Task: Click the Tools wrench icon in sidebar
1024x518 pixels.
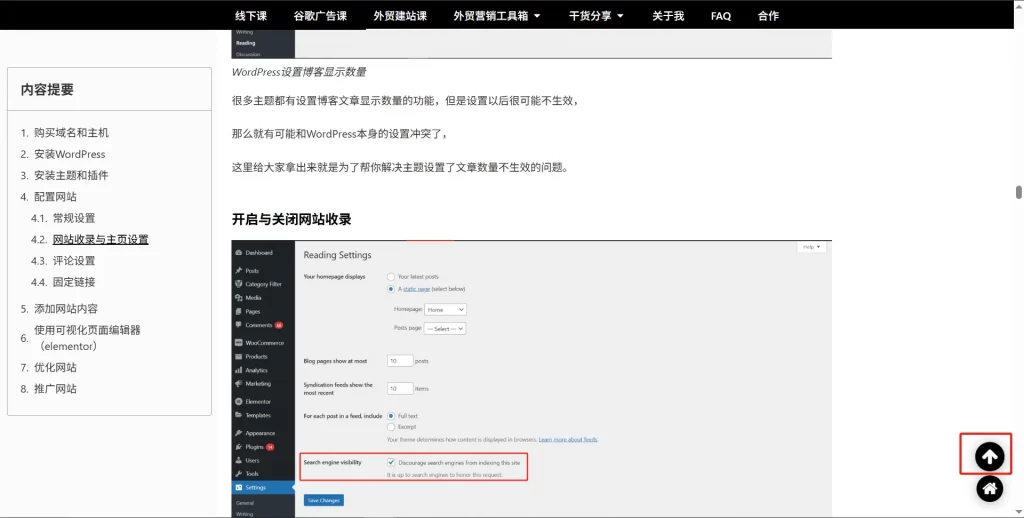Action: pyautogui.click(x=238, y=474)
